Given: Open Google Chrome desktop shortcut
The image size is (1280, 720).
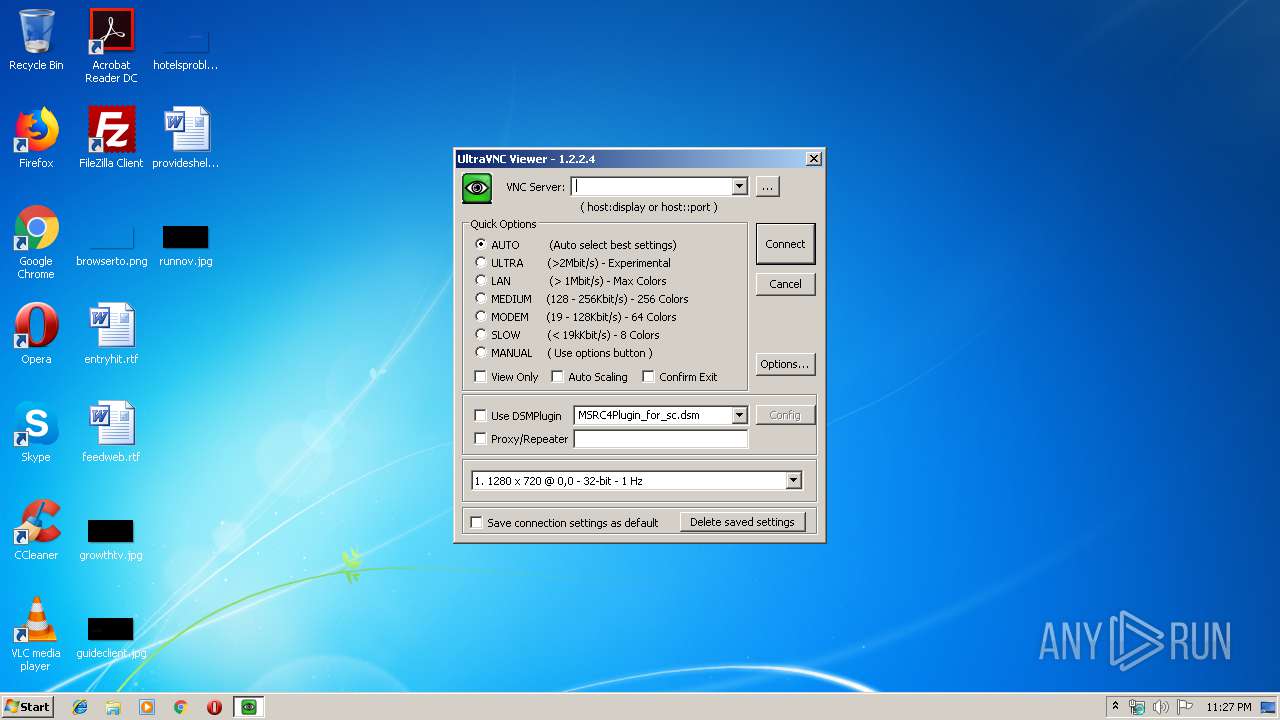Looking at the screenshot, I should tap(36, 242).
